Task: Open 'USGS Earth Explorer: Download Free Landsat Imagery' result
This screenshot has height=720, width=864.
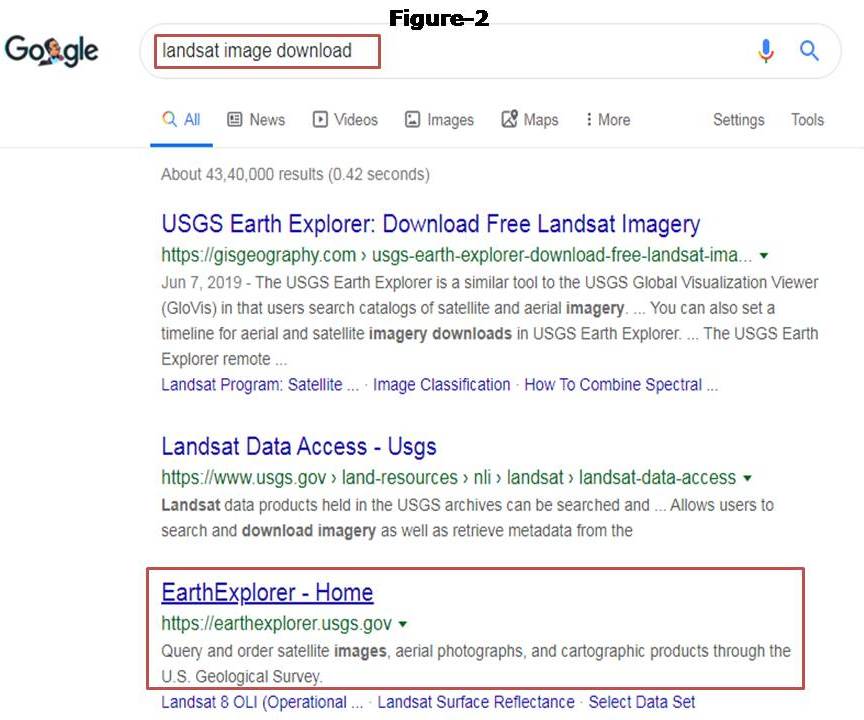Action: click(x=430, y=224)
